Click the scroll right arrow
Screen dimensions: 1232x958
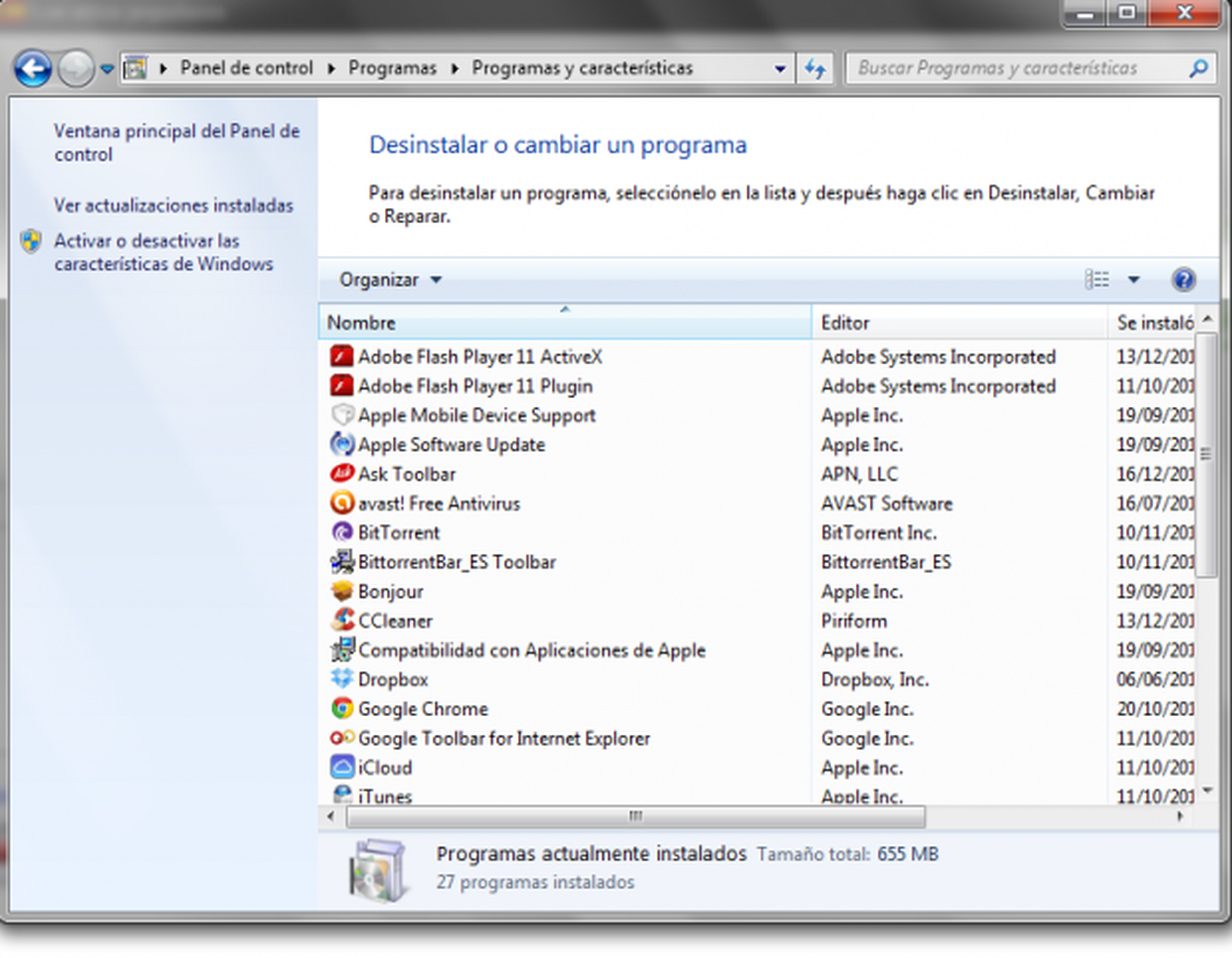1179,816
